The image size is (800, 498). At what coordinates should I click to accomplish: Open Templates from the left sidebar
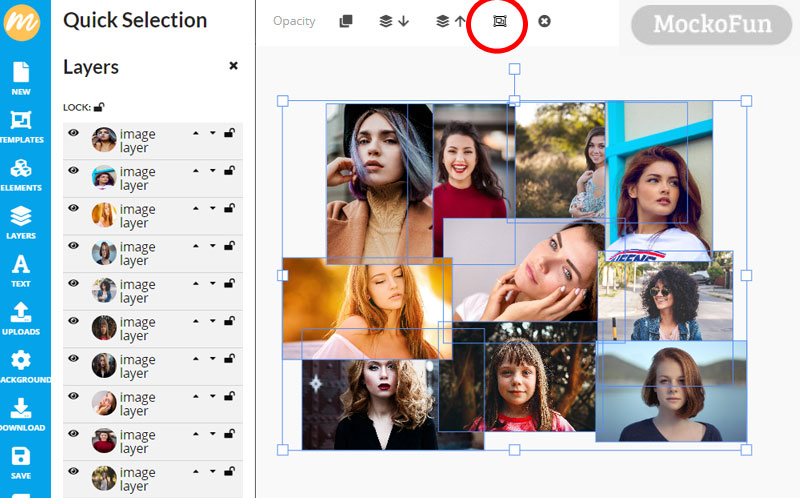click(21, 127)
